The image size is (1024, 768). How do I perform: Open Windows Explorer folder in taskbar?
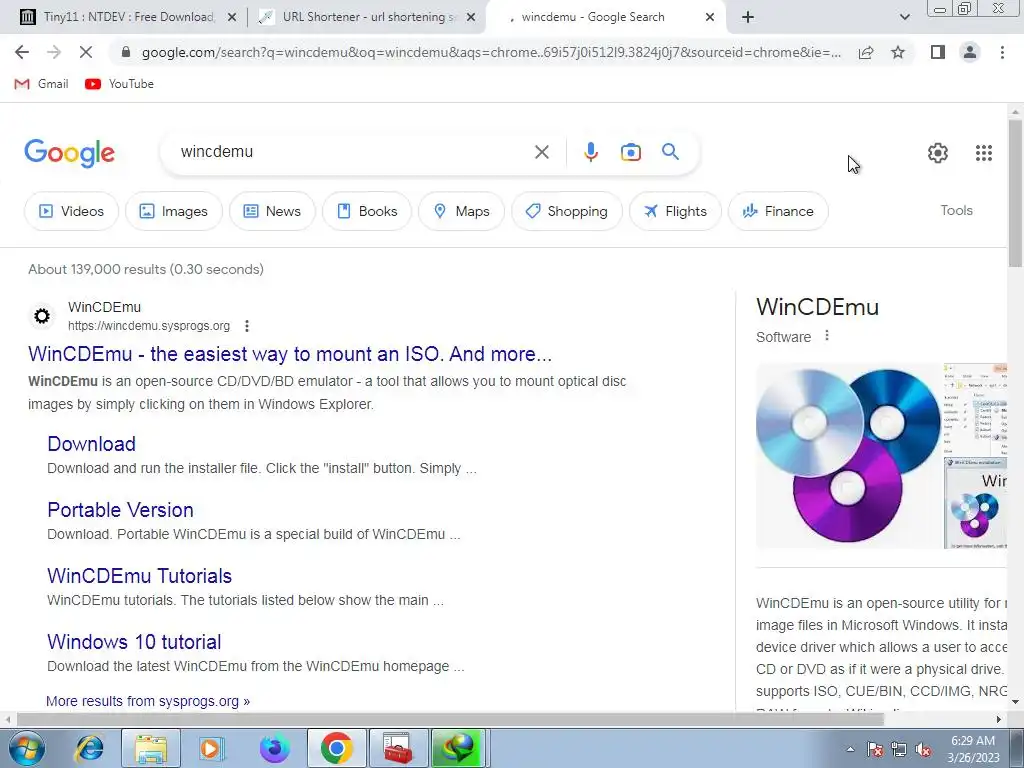(151, 748)
